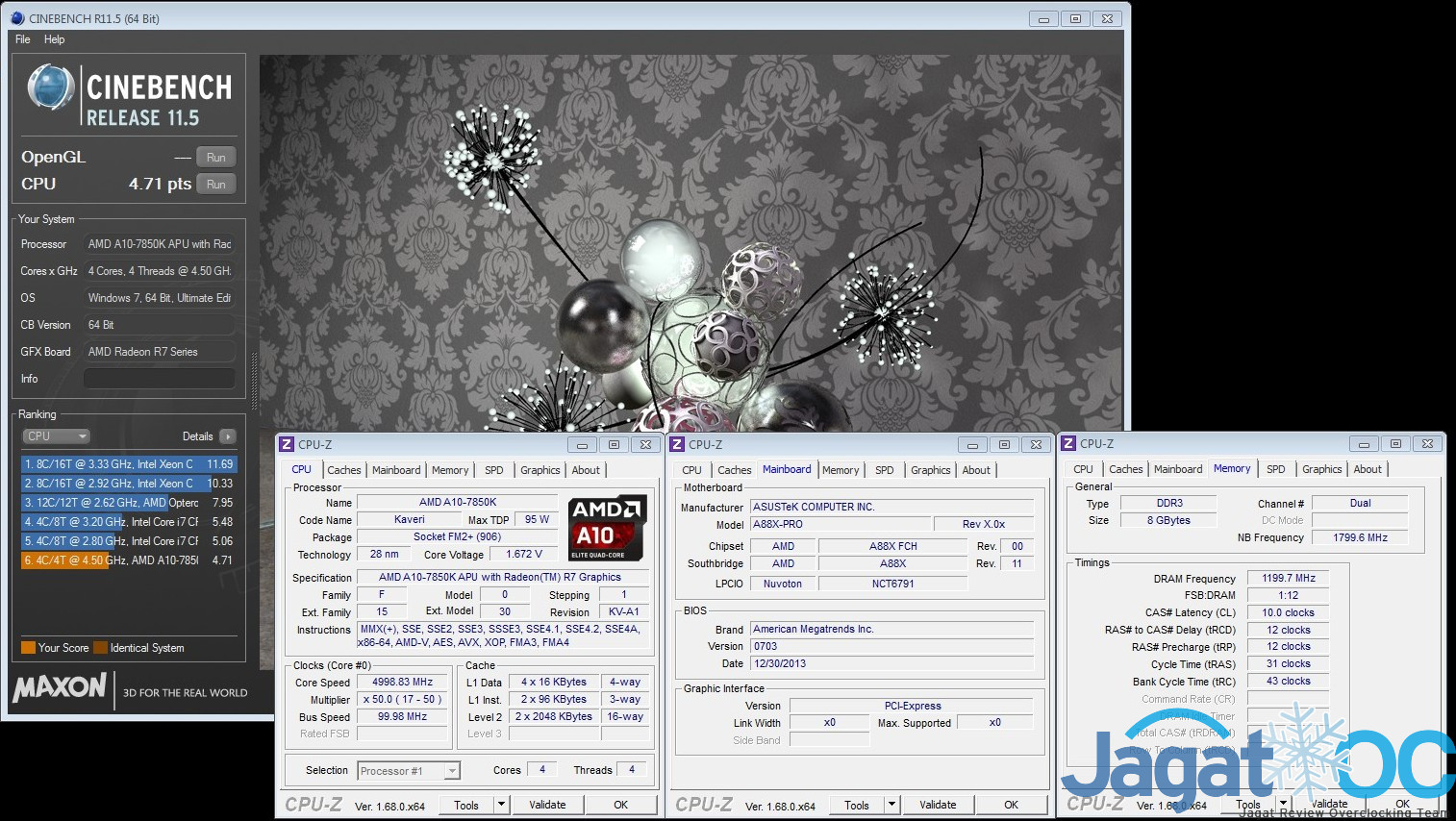Click the Cinebench app icon in the title bar
The height and width of the screenshot is (821, 1456).
[17, 18]
